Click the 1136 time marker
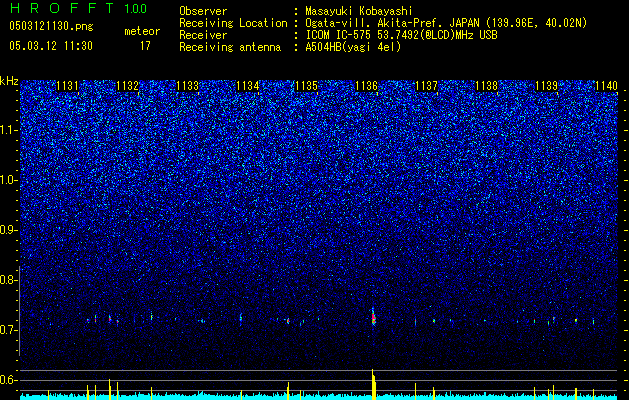This screenshot has height=400, width=629. point(367,86)
